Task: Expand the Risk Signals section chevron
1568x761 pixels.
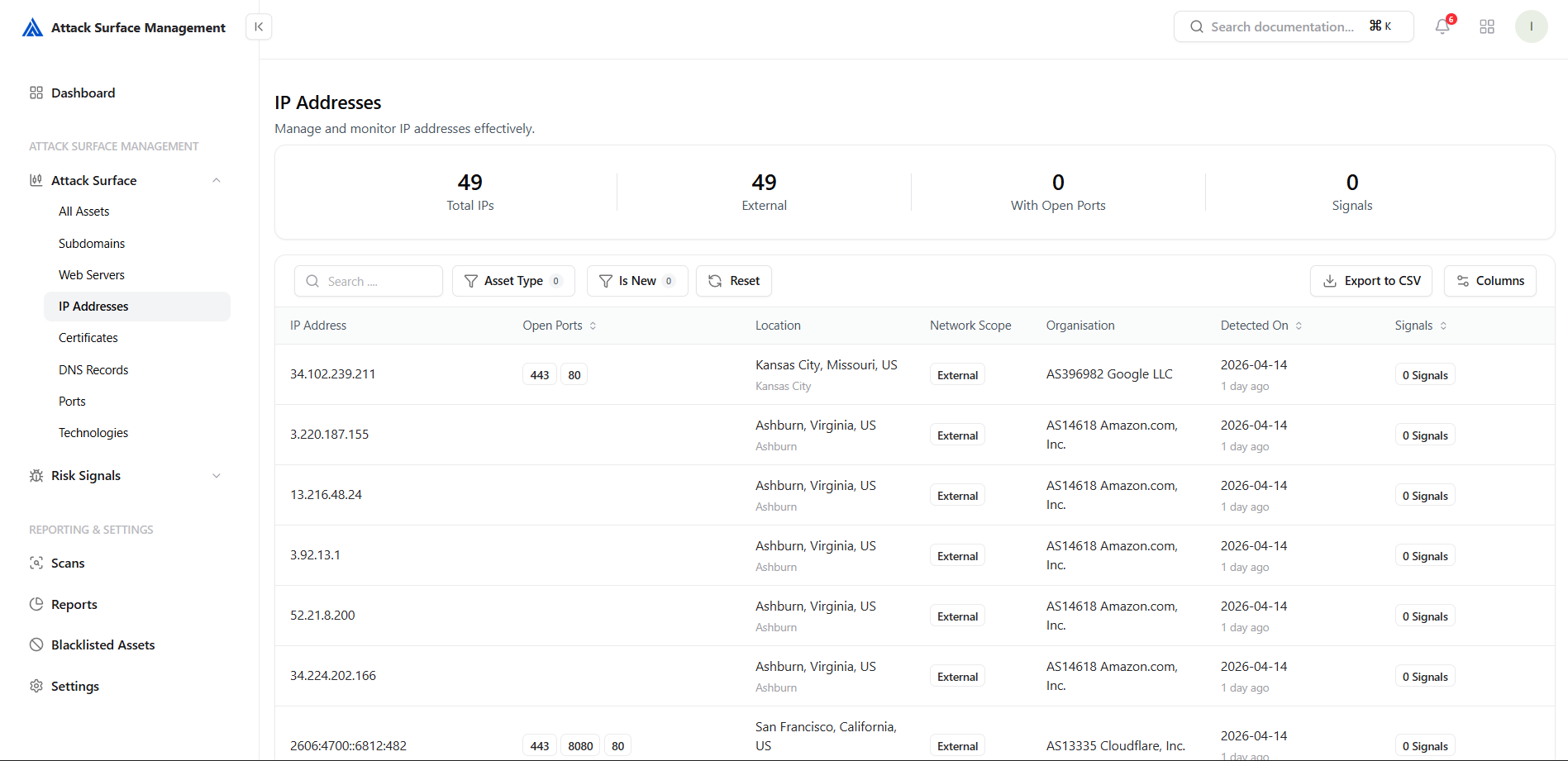Action: 217,475
